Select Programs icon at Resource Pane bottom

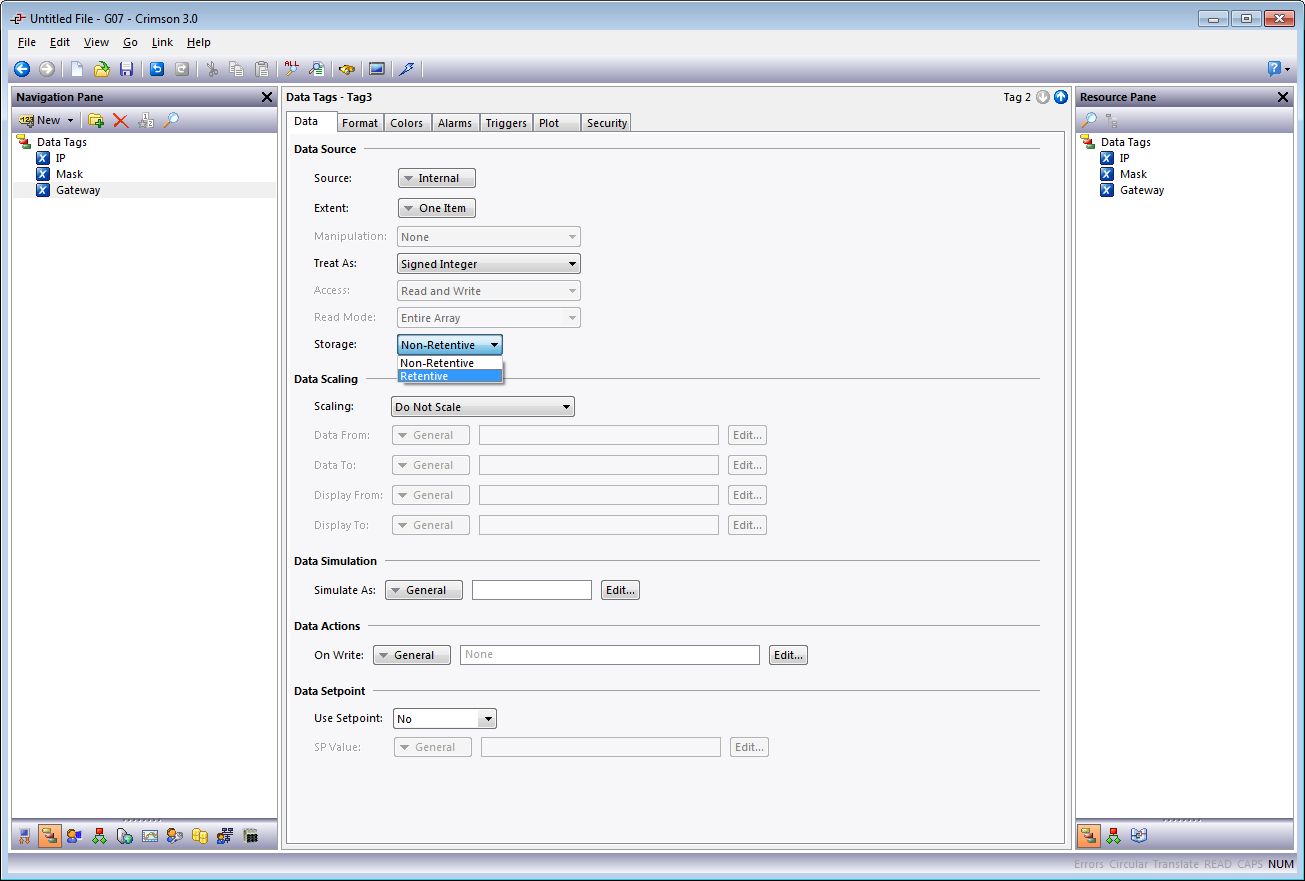(x=1113, y=835)
